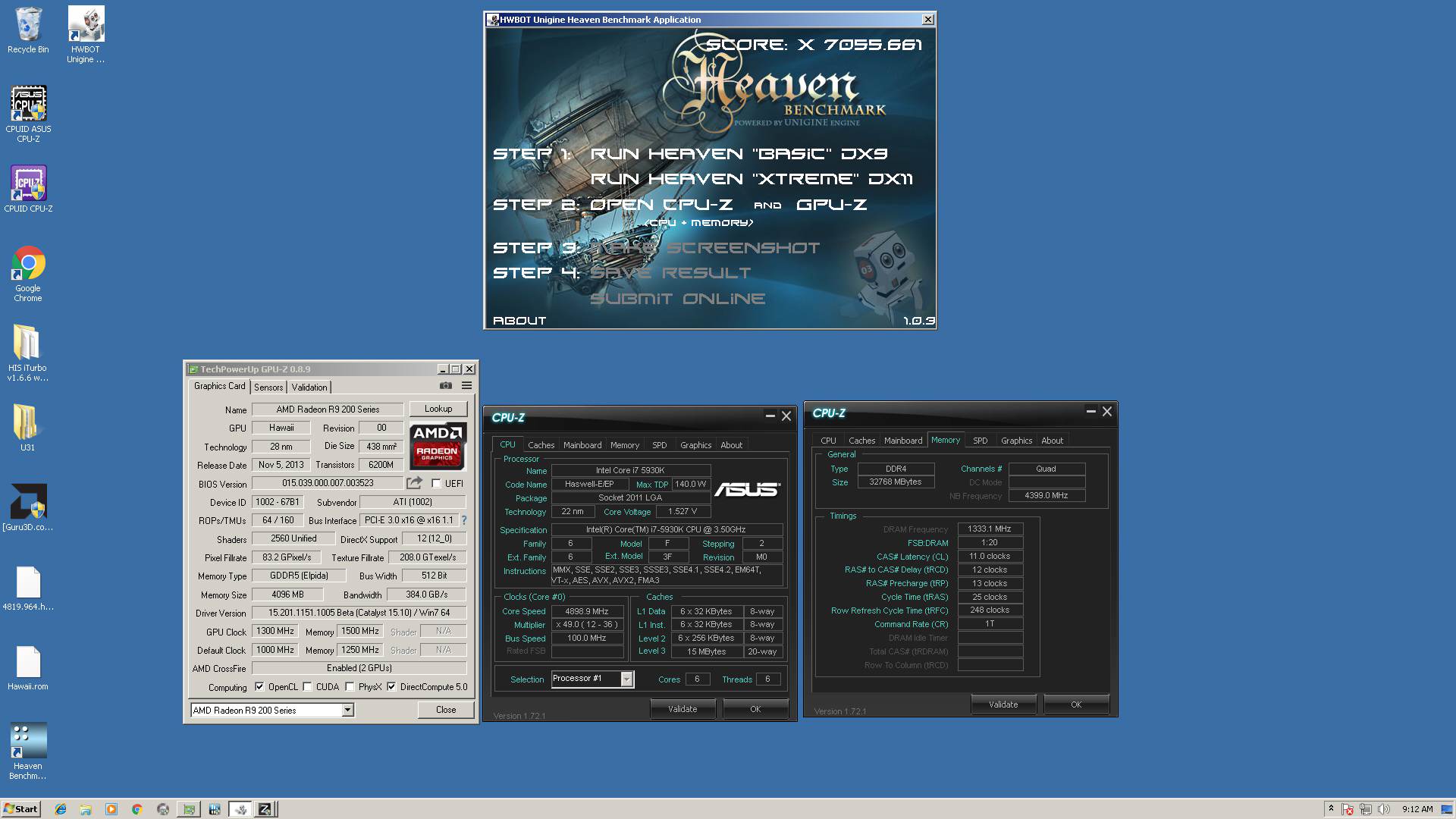This screenshot has width=1456, height=819.
Task: Click the Core Speed value 4898.9 MHz
Action: [x=587, y=611]
